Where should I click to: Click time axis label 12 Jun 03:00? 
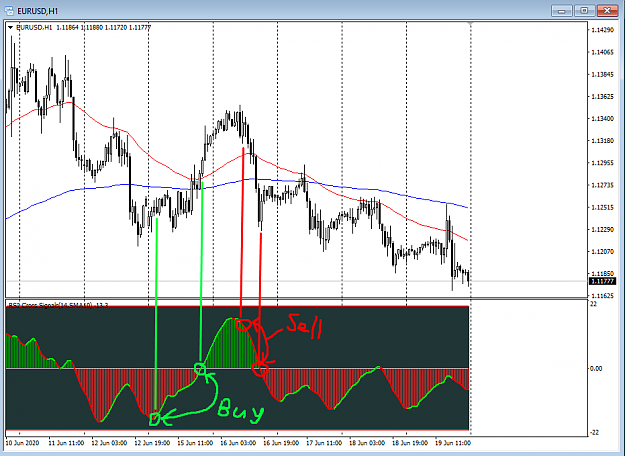[109, 443]
